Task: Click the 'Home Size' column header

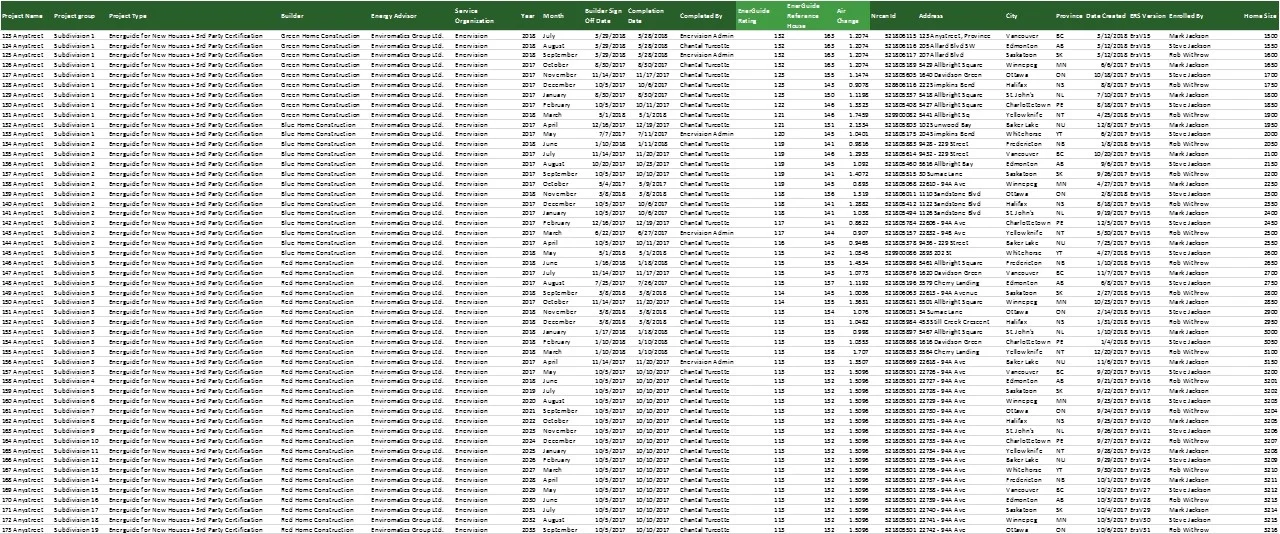Action: coord(1260,17)
